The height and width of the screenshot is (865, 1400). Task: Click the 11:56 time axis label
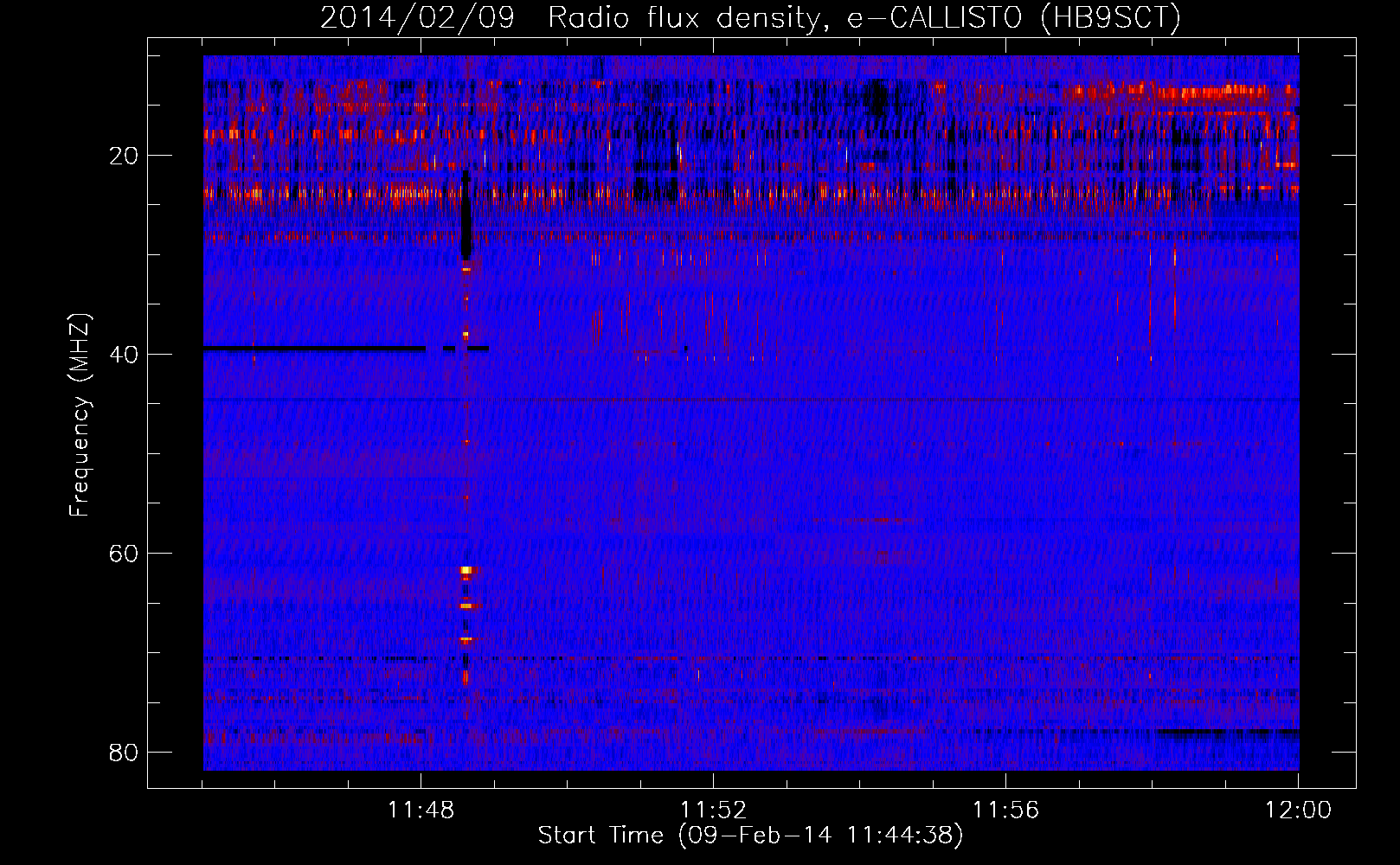coord(1005,811)
